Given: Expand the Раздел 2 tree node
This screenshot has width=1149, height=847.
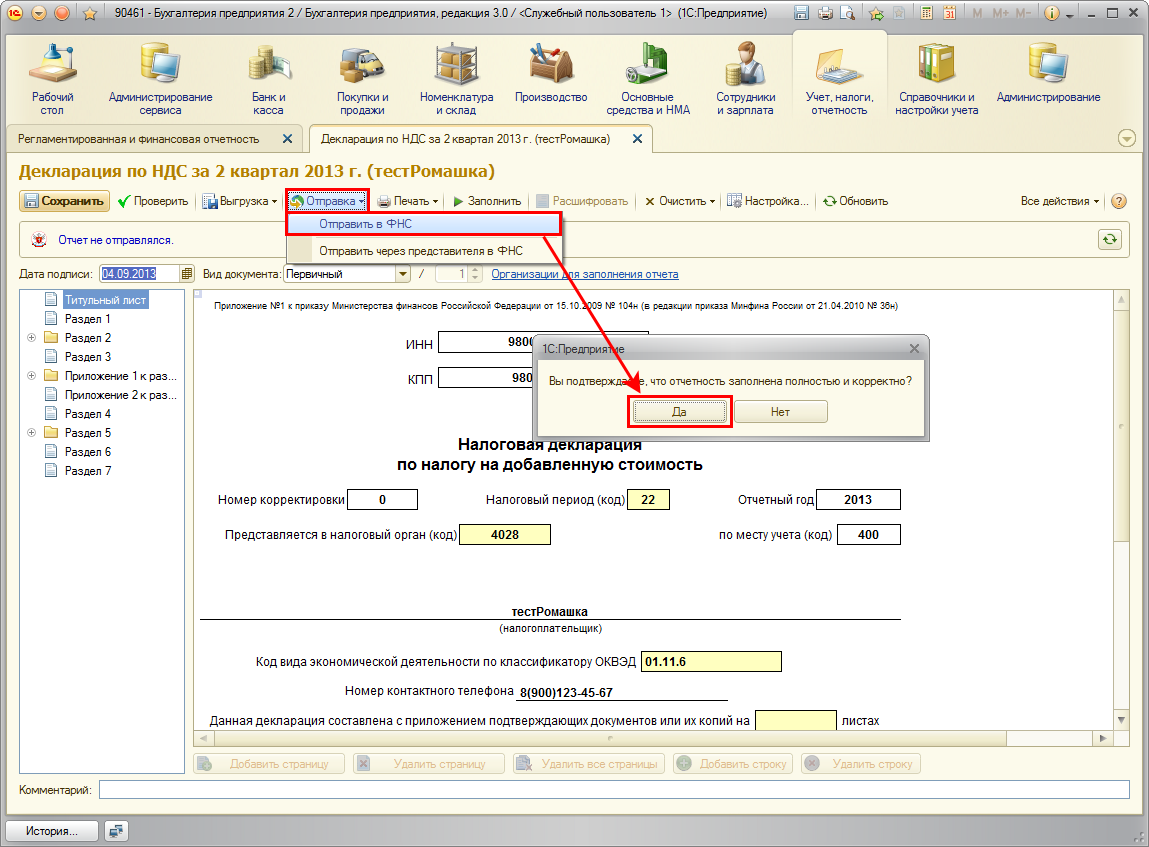Looking at the screenshot, I should point(32,338).
